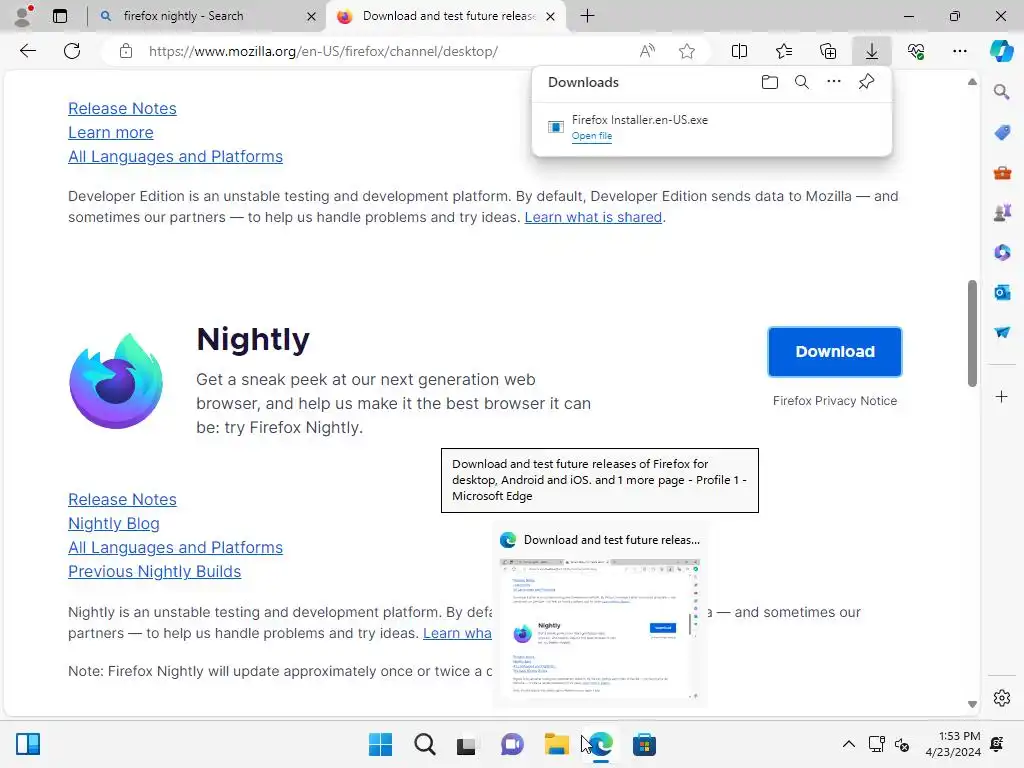
Task: Click the Edge window preview thumbnail
Action: [x=600, y=629]
